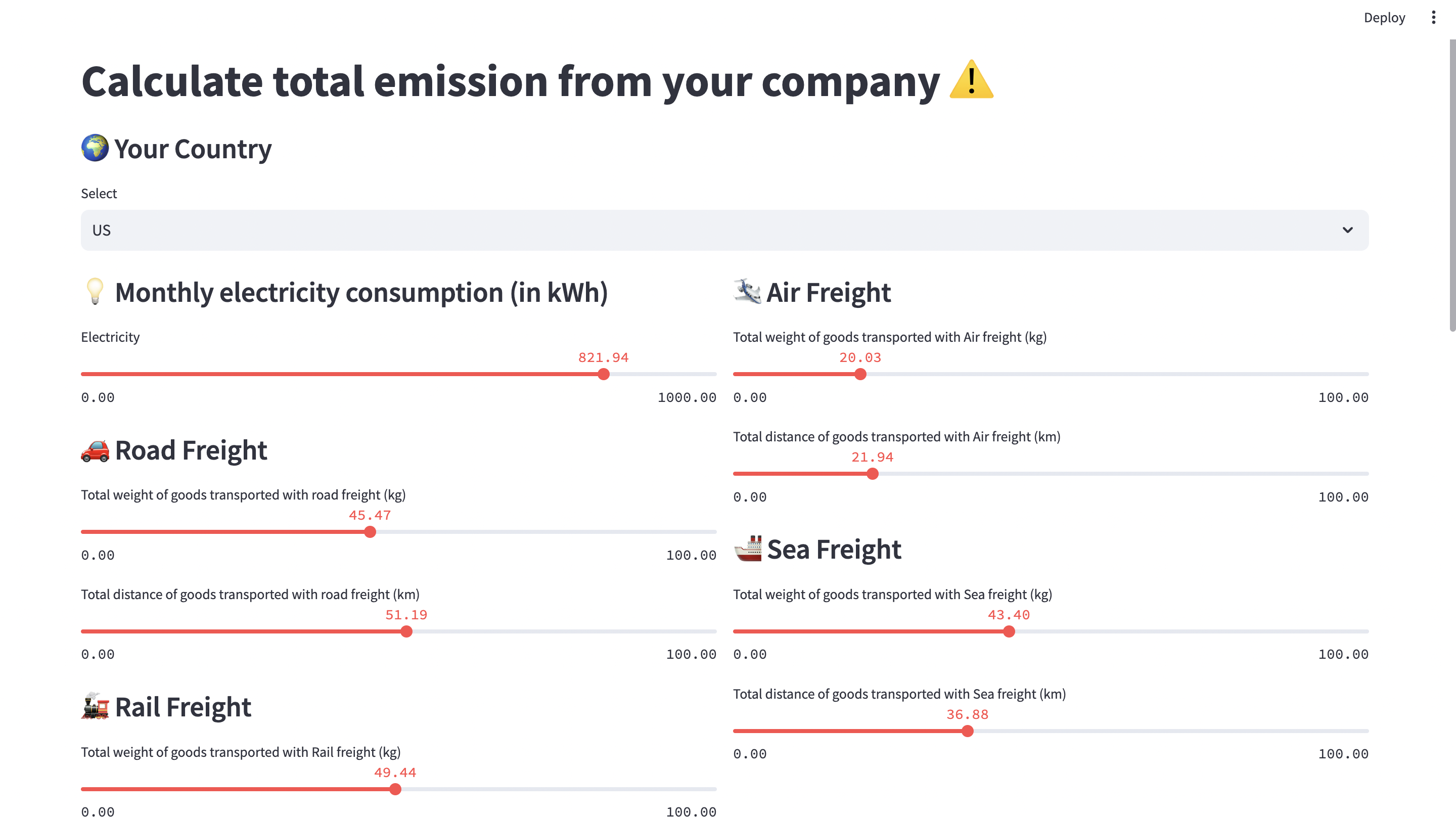Image resolution: width=1456 pixels, height=817 pixels.
Task: Click the airplane icon beside Air Freight
Action: (x=747, y=291)
